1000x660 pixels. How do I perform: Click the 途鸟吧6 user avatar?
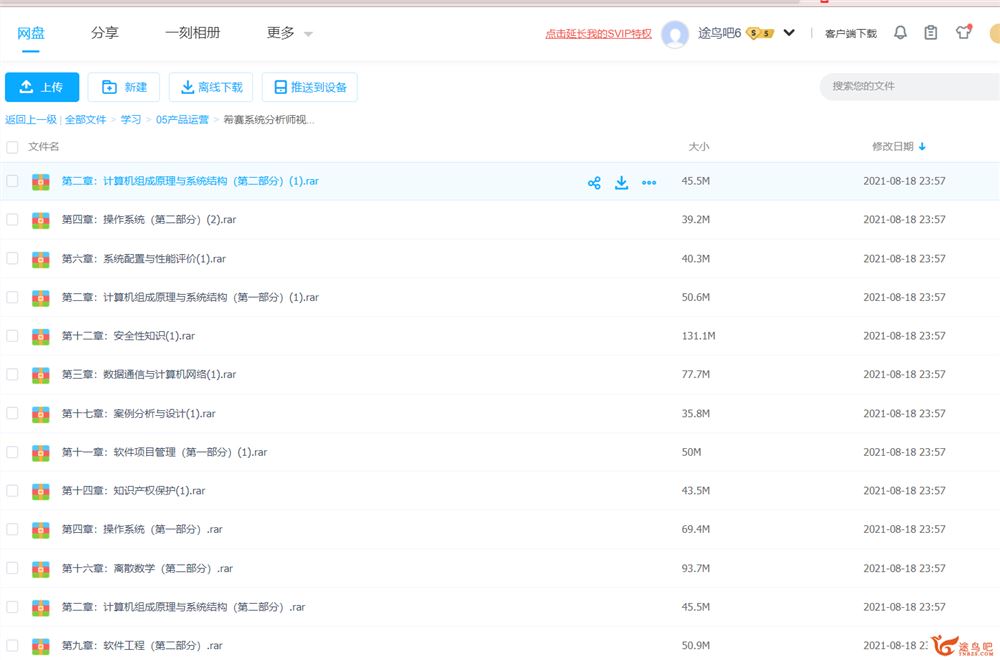point(676,34)
